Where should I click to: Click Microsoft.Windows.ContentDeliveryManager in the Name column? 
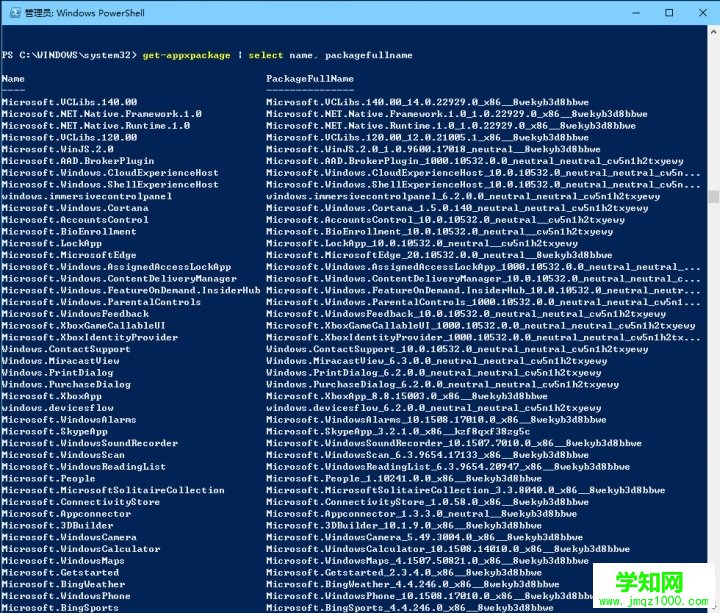119,279
